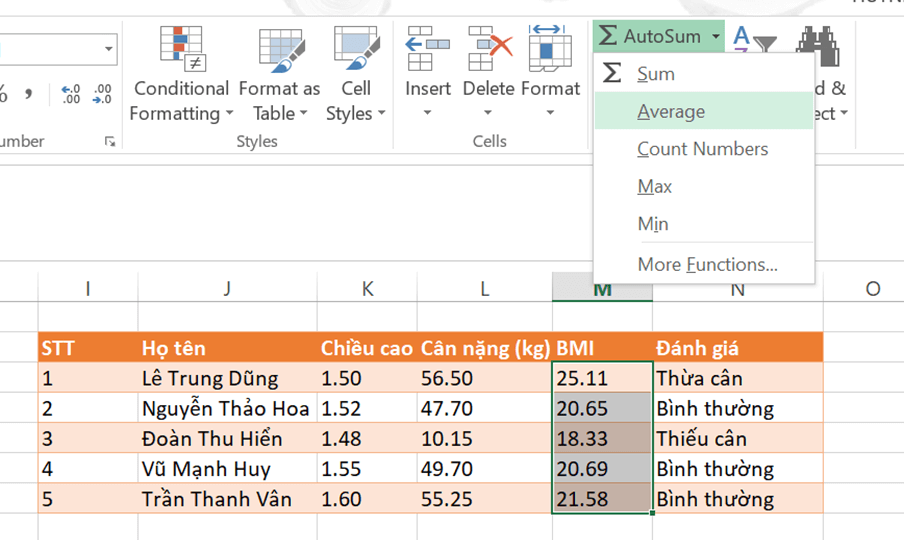The image size is (904, 540).
Task: Expand Insert dropdown arrow
Action: tap(427, 112)
